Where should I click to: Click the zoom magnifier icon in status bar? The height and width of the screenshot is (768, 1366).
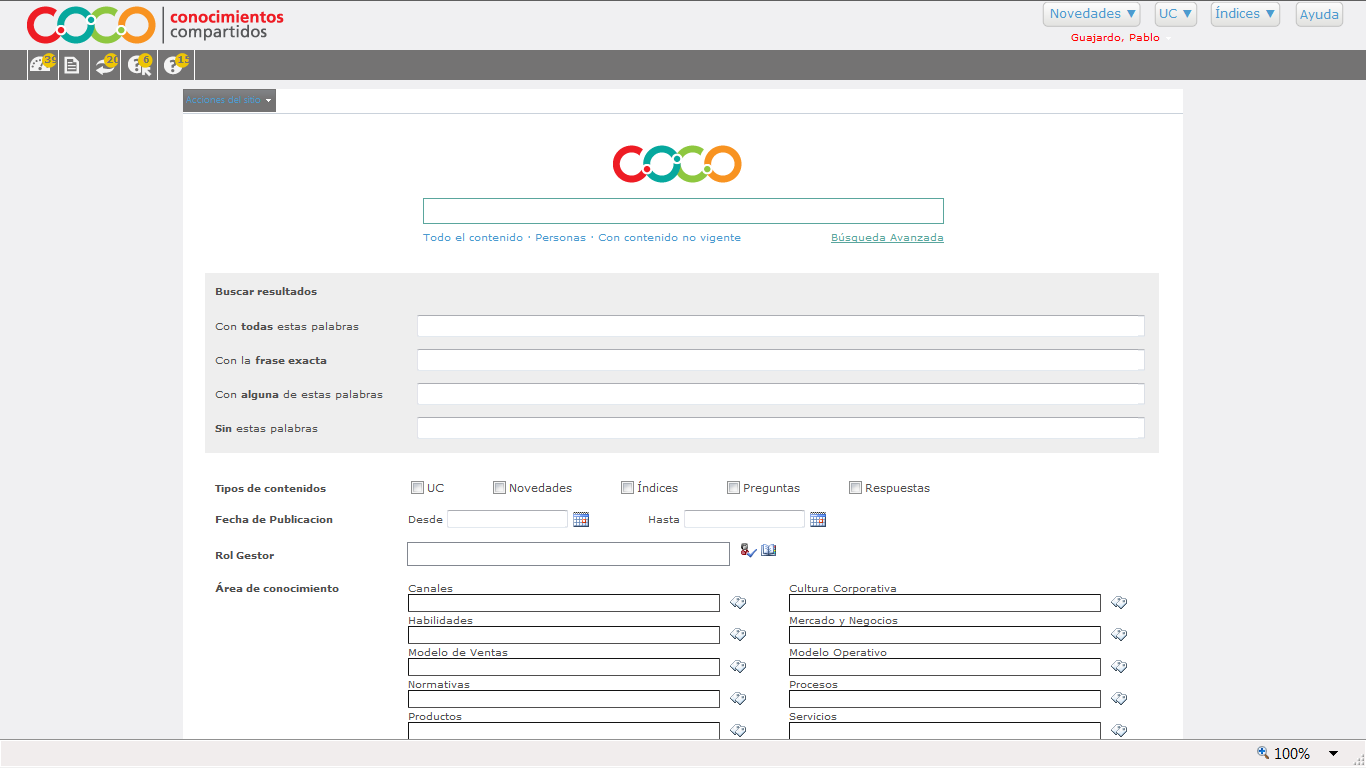coord(1263,753)
